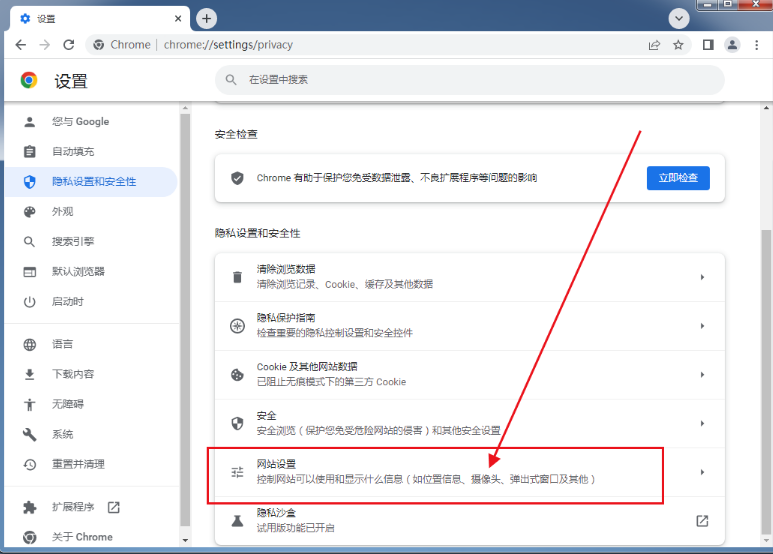Click the share page icon in address bar
Viewport: 773px width, 554px height.
tap(654, 45)
